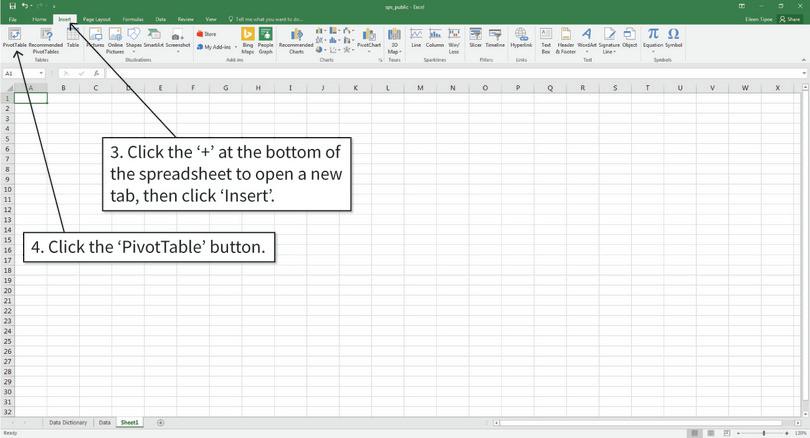Add a new sheet with the plus button
The width and height of the screenshot is (810, 438).
point(161,423)
